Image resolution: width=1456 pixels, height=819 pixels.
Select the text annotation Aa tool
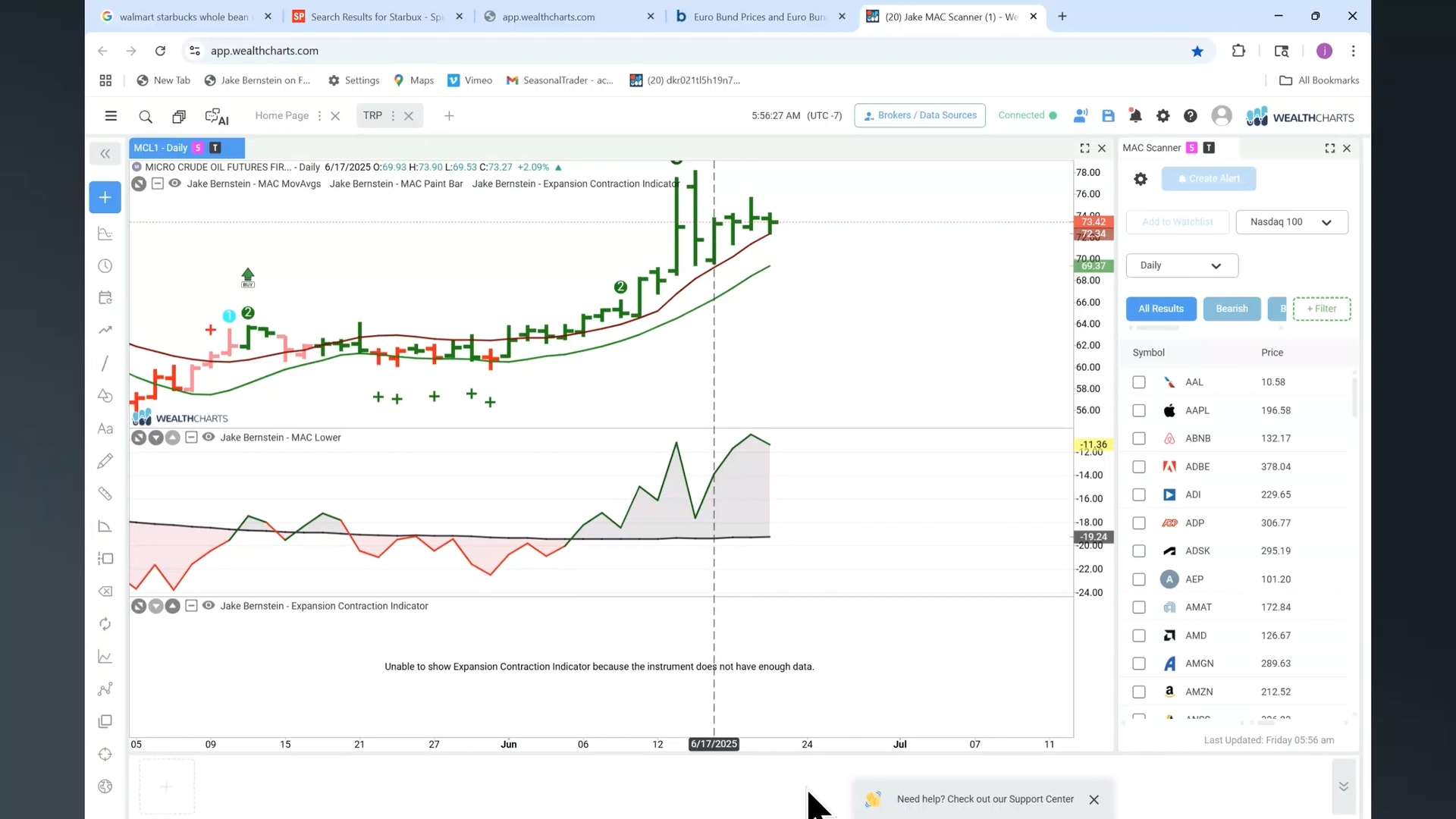click(105, 428)
